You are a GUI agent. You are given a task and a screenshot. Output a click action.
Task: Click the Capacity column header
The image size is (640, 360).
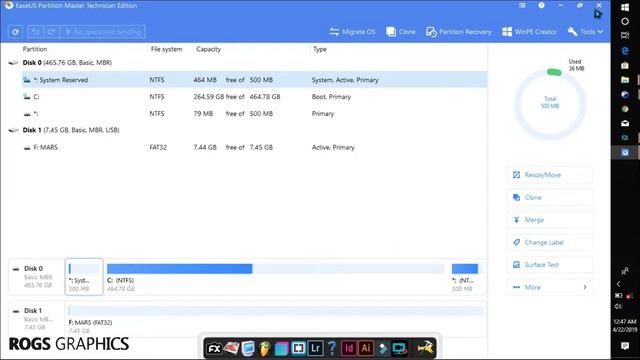(208, 49)
